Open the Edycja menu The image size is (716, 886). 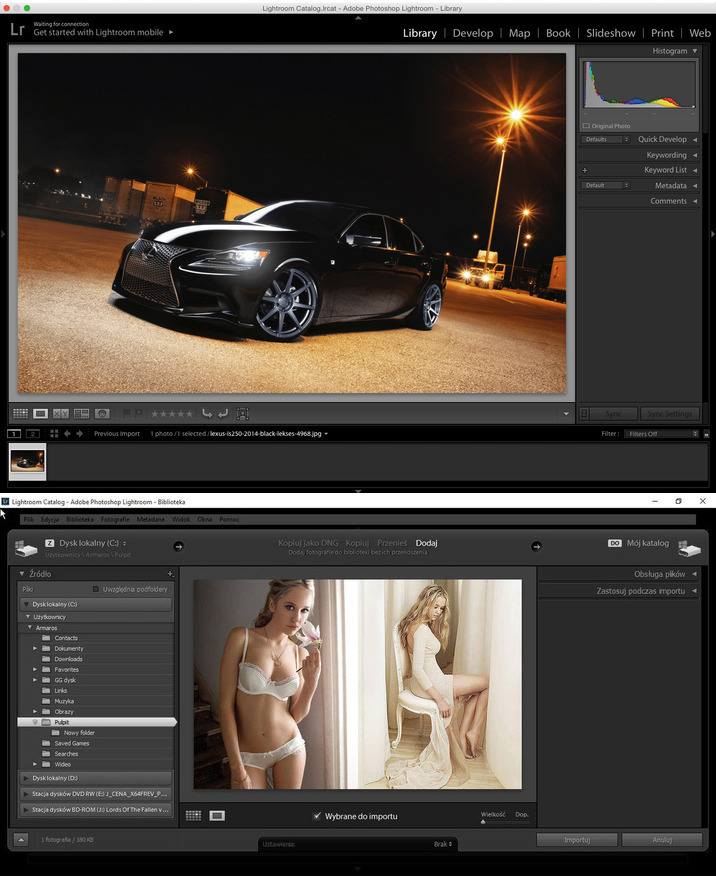(x=50, y=520)
